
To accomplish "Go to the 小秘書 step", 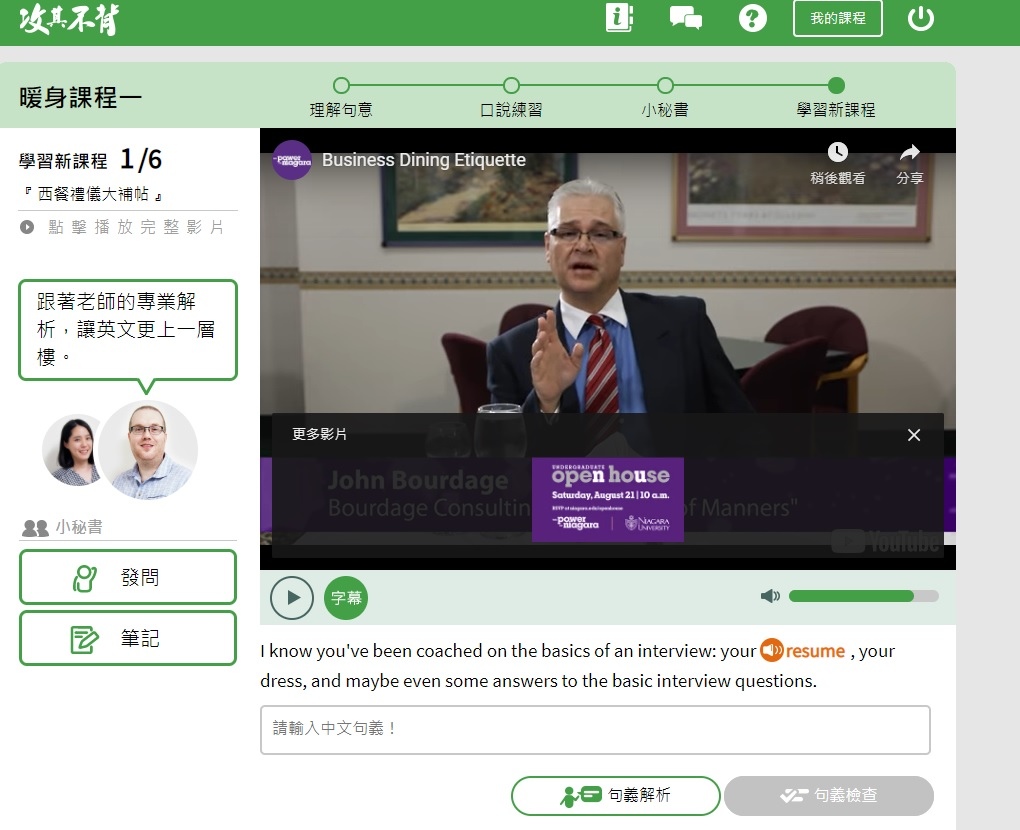I will pyautogui.click(x=665, y=98).
